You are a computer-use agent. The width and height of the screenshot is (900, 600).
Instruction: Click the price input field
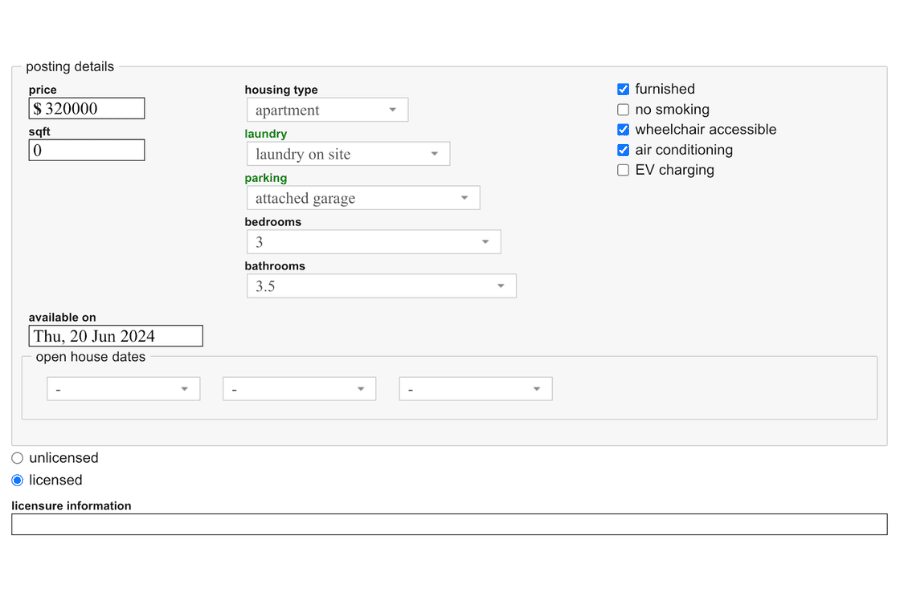click(87, 108)
